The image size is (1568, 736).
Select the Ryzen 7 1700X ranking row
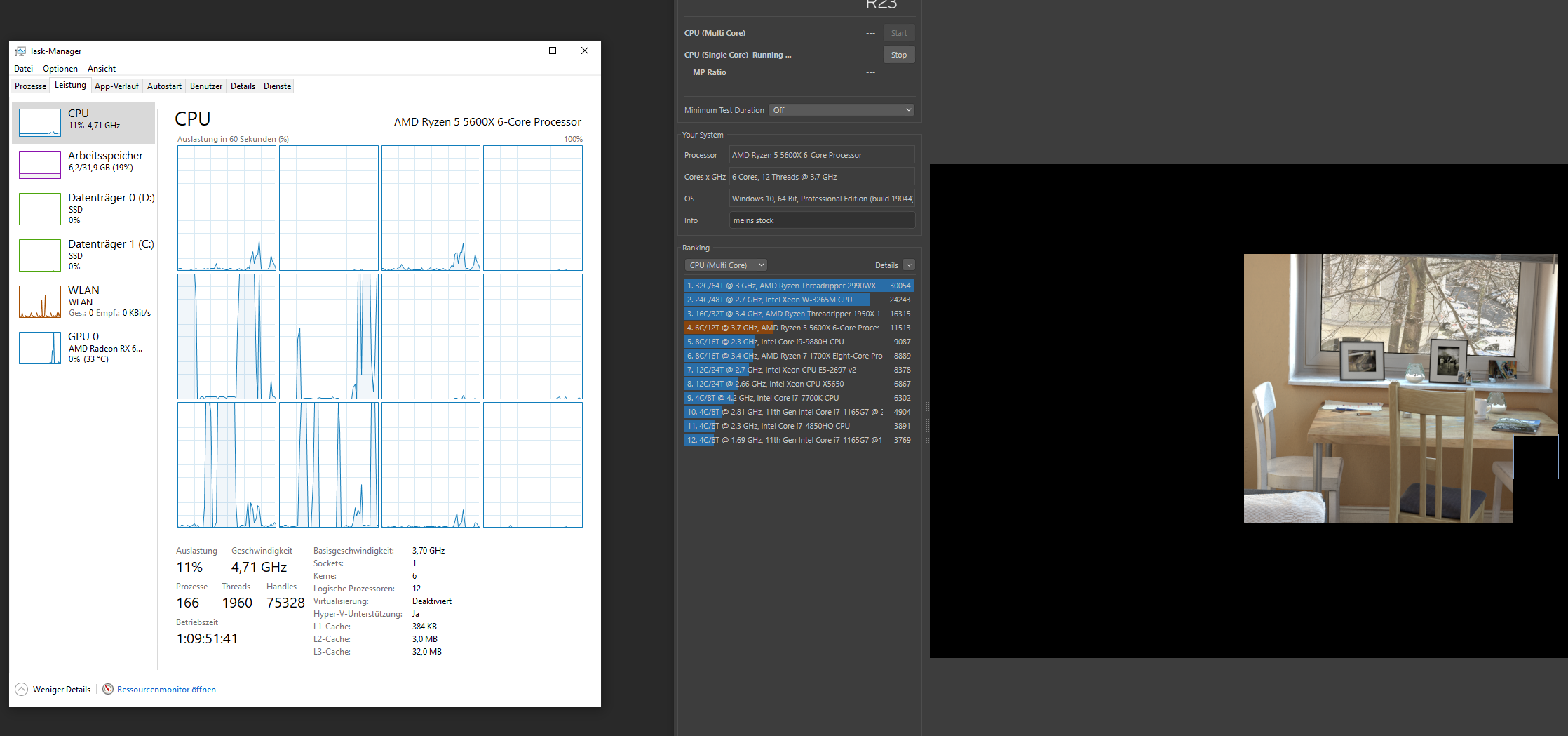pyautogui.click(x=799, y=356)
